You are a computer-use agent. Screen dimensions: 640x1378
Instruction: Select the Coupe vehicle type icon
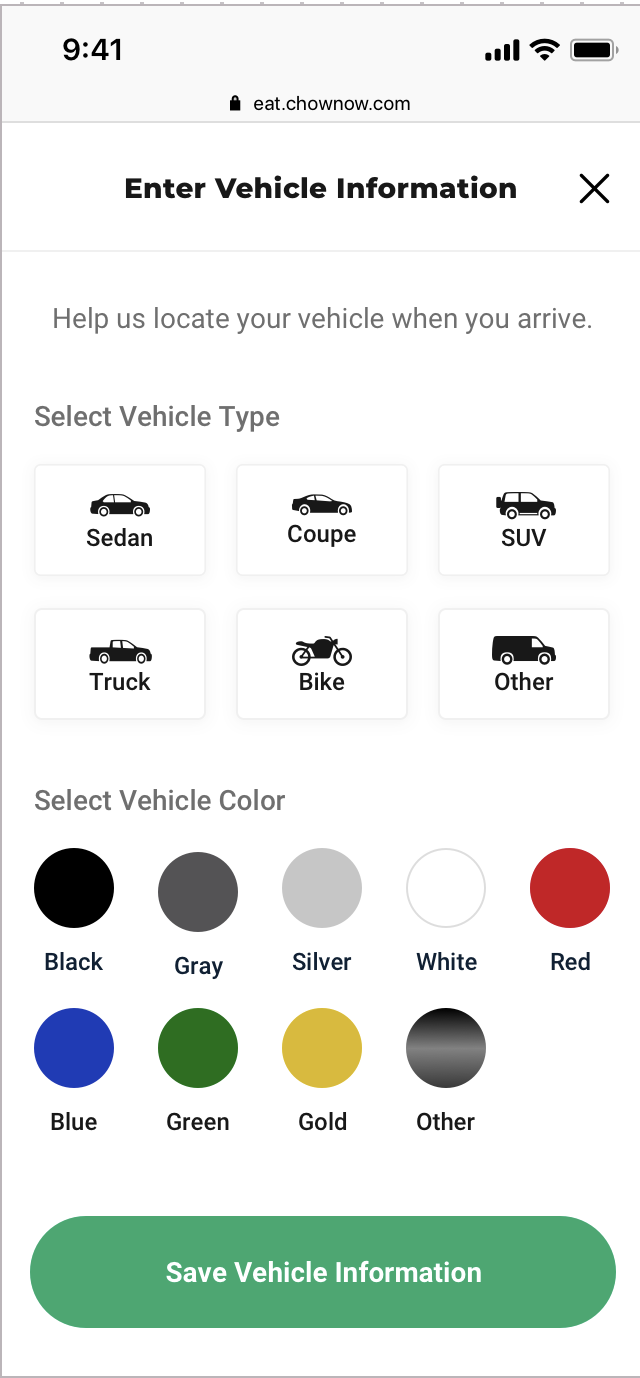321,519
